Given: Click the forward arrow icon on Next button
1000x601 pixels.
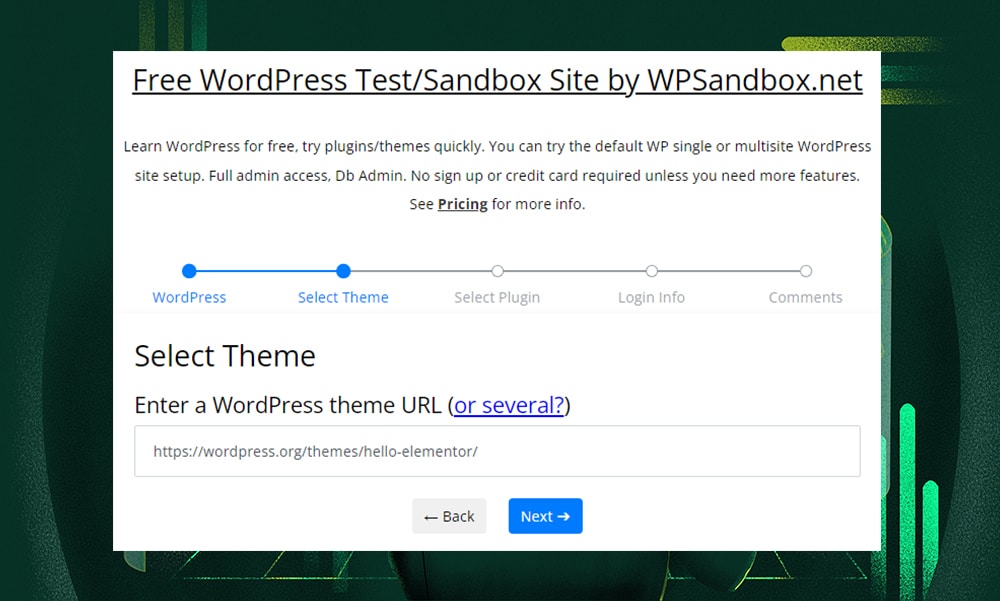Looking at the screenshot, I should (x=563, y=516).
